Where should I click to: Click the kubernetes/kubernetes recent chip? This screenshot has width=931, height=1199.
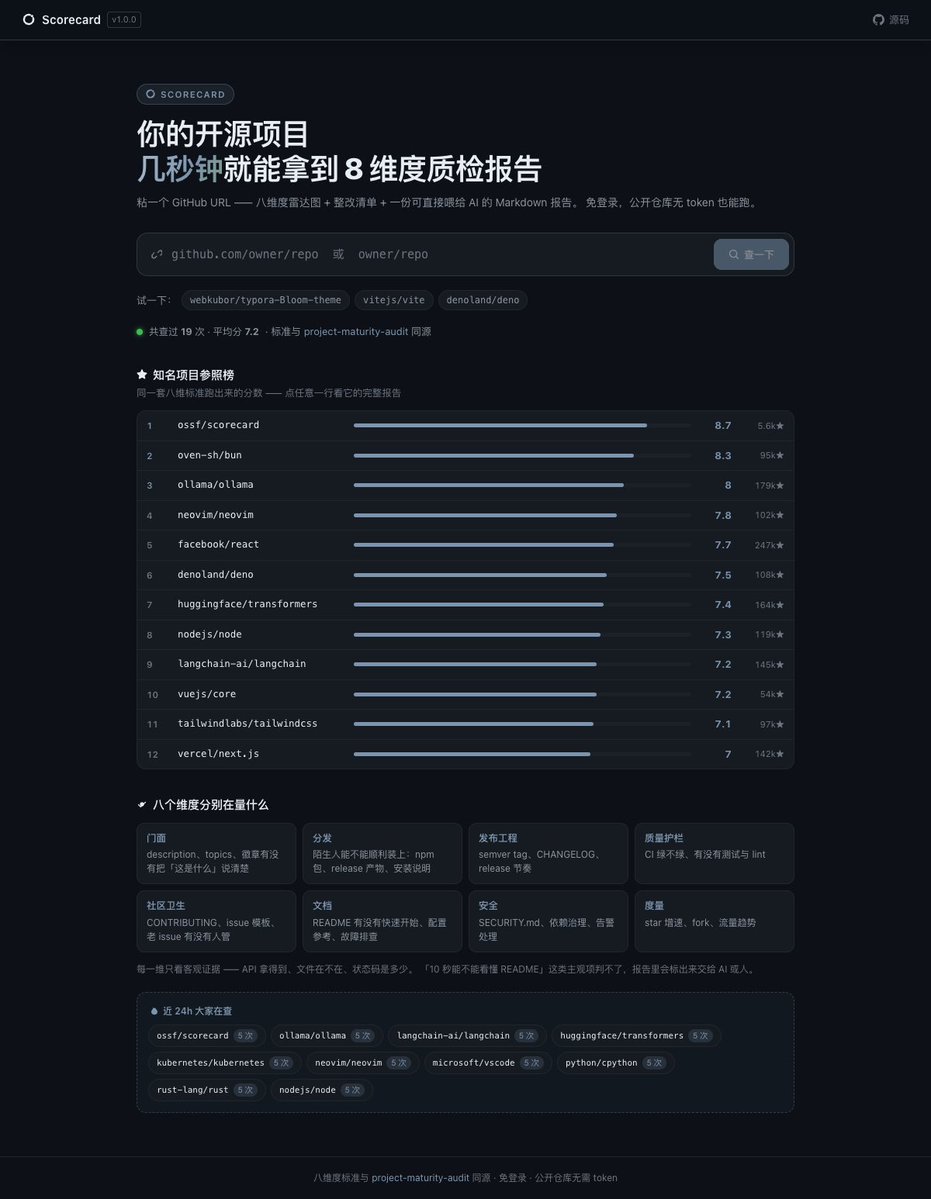224,1063
